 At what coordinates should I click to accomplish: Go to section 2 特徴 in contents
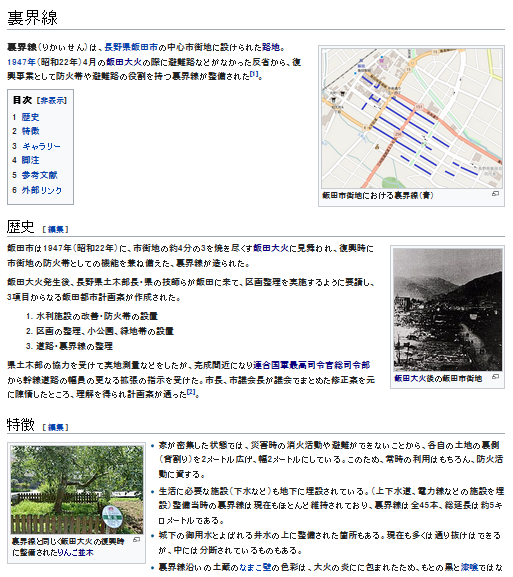coord(30,131)
